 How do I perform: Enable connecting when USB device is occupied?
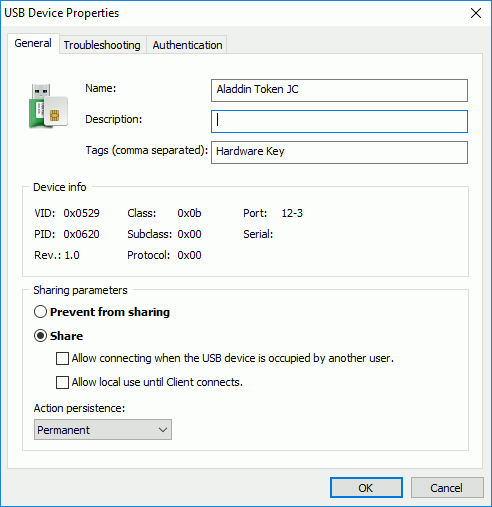pos(62,359)
